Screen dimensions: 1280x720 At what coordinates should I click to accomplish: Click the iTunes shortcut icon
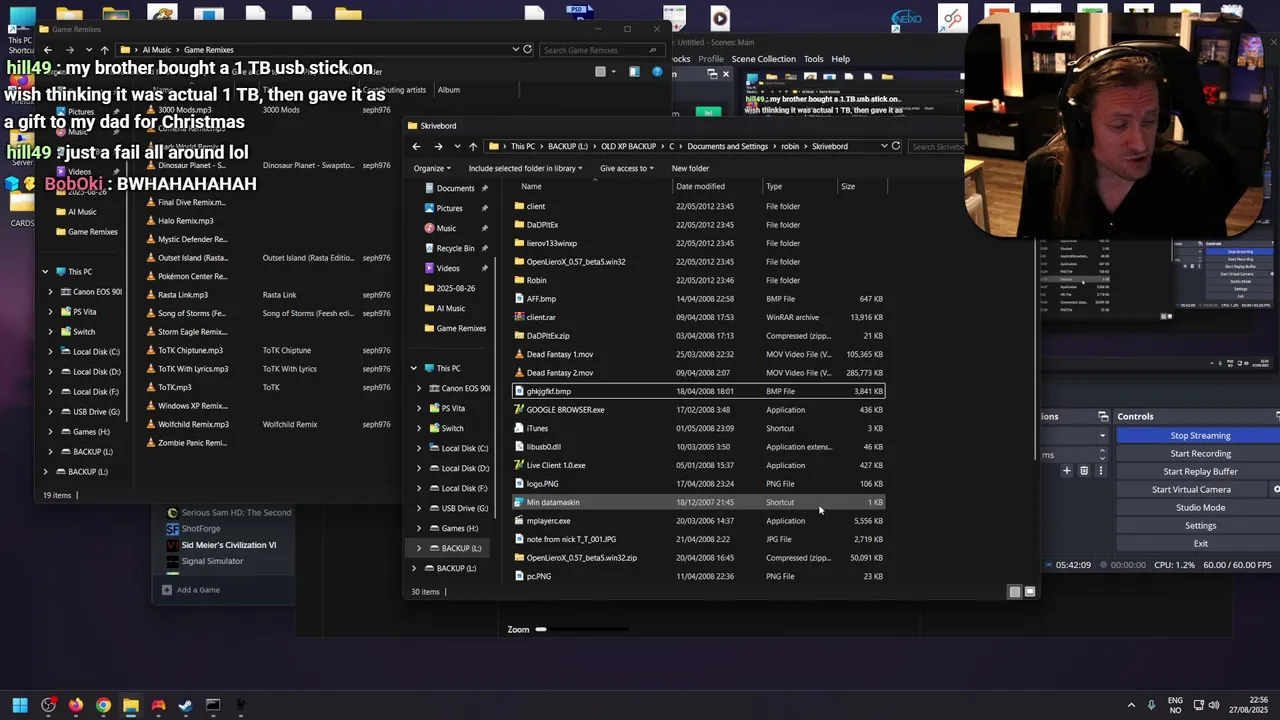(x=519, y=428)
